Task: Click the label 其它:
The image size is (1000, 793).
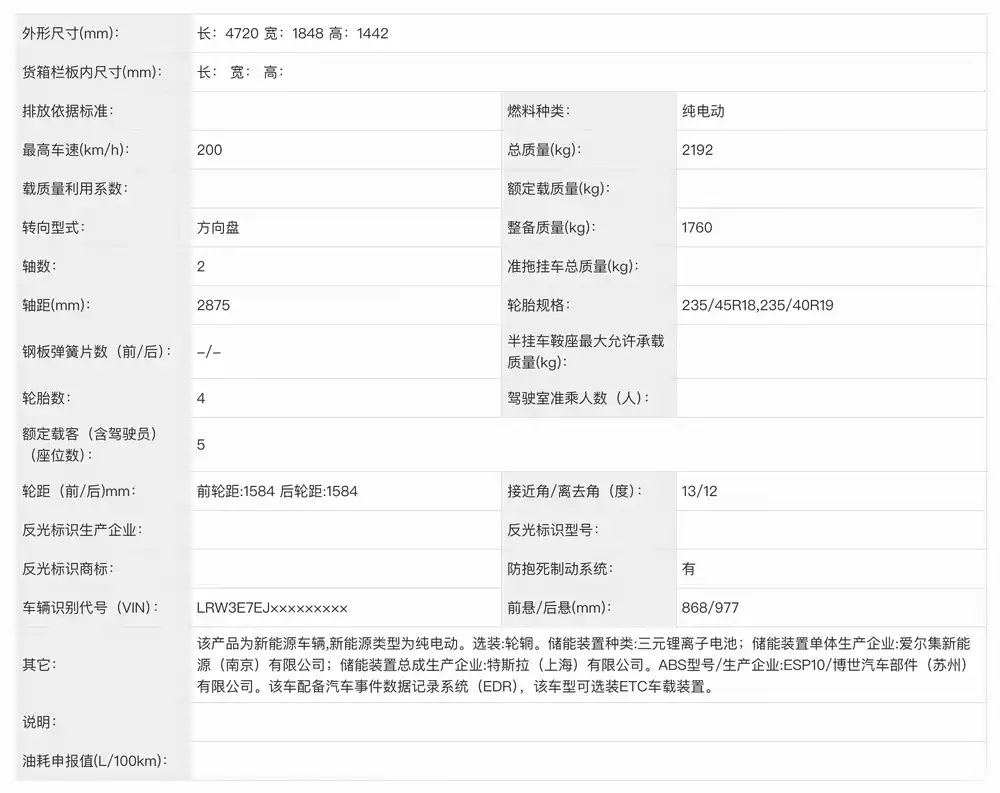Action: [40, 665]
